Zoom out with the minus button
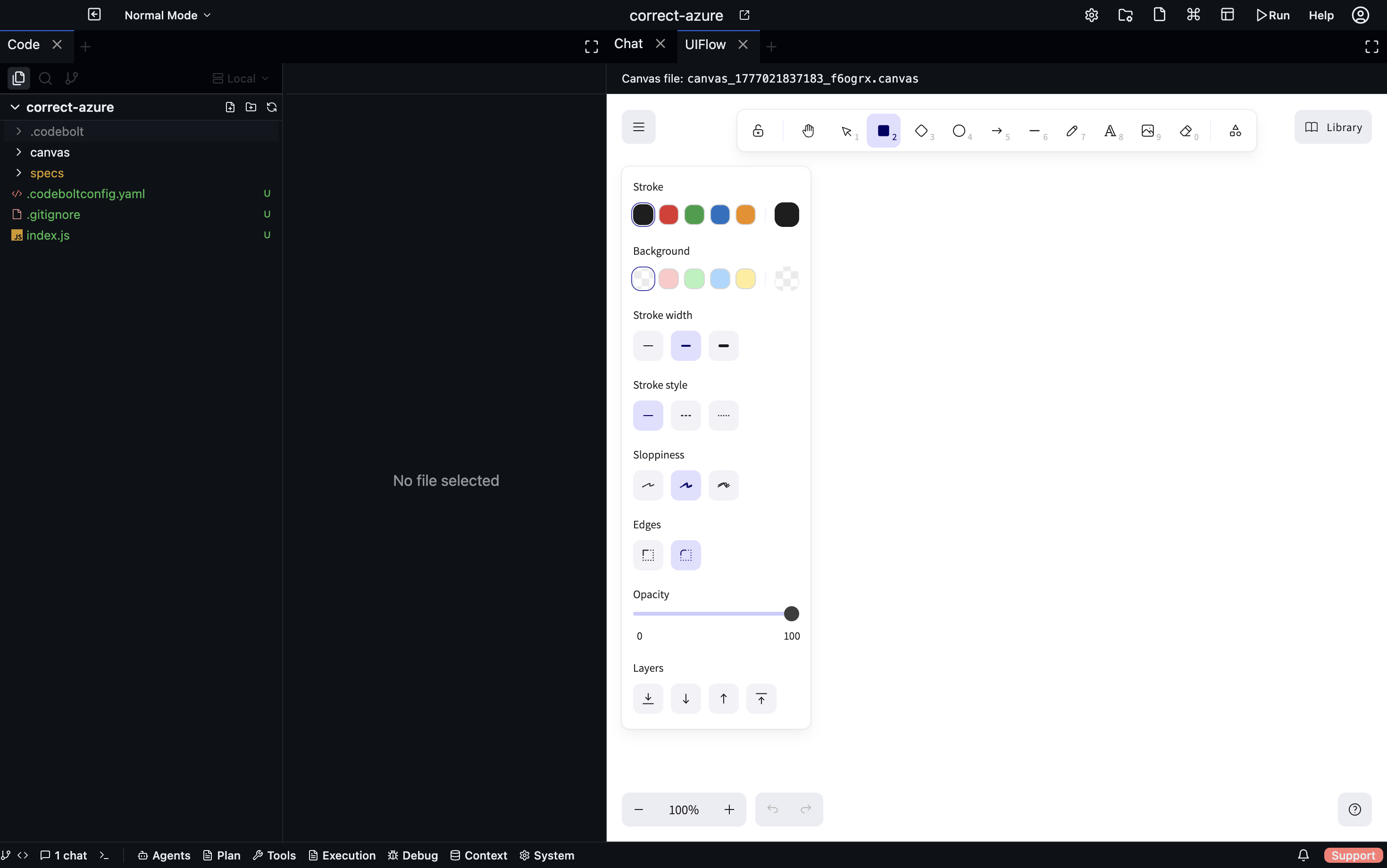This screenshot has height=868, width=1387. click(x=638, y=810)
